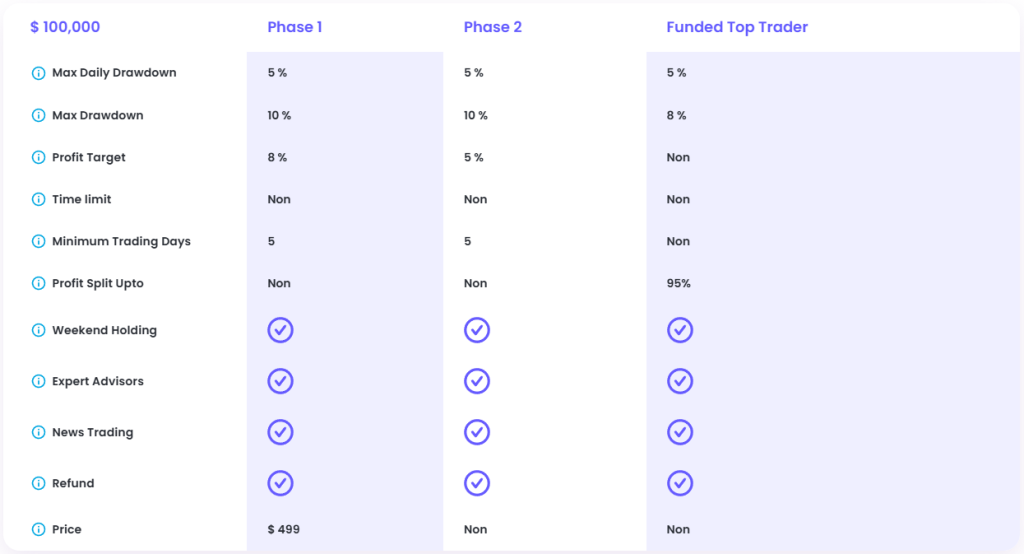Image resolution: width=1024 pixels, height=554 pixels.
Task: Click News Trading checkmark under Funded Top Trader
Action: (680, 432)
